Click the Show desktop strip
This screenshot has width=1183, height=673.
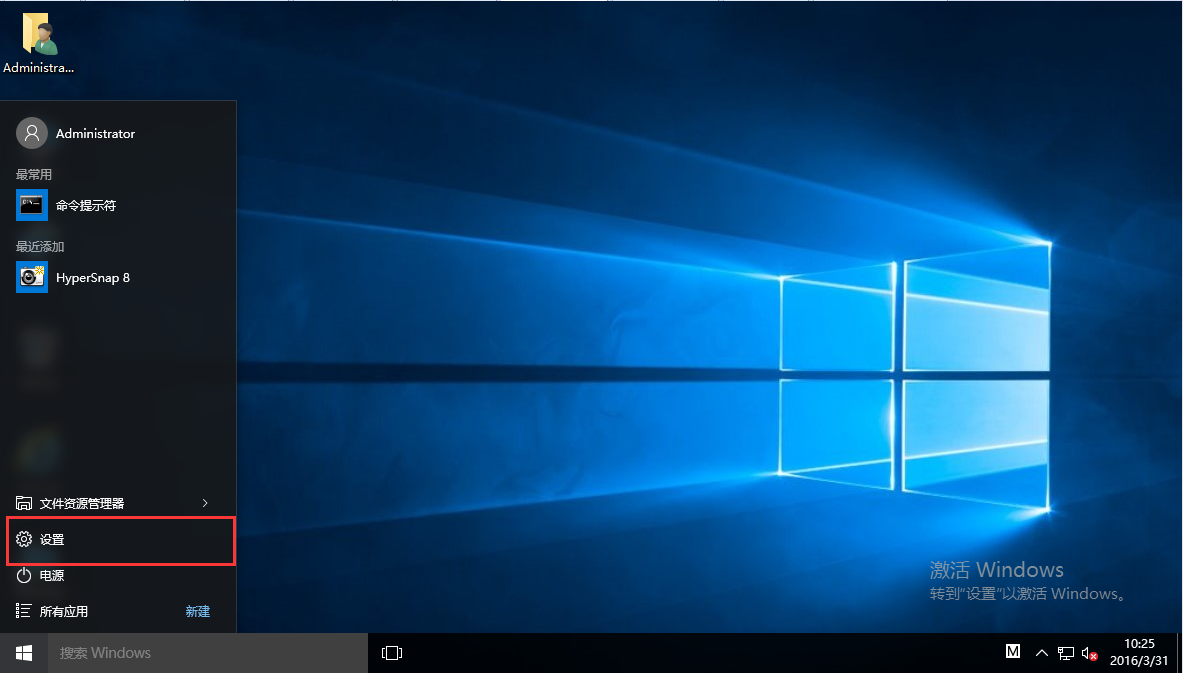click(1179, 653)
